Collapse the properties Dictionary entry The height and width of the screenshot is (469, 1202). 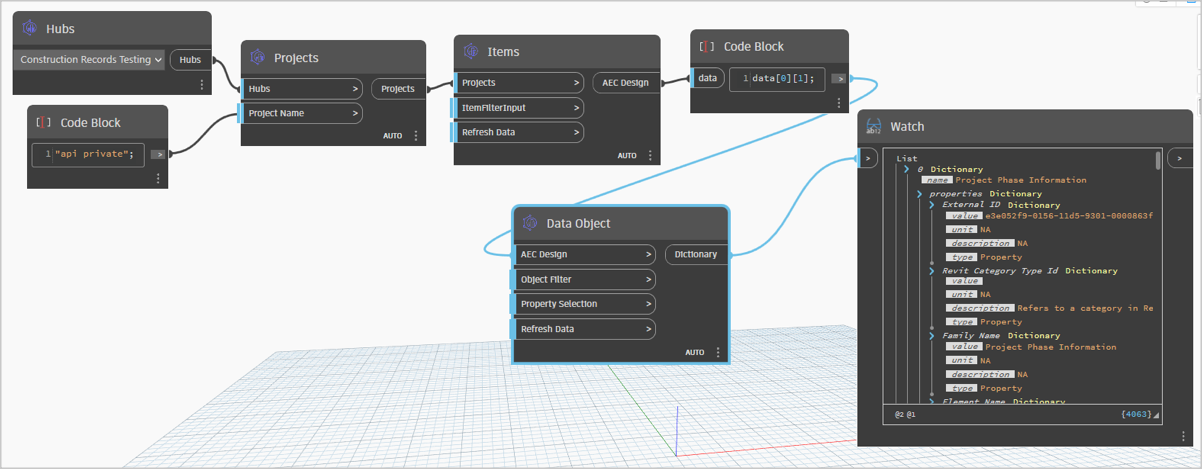coord(919,194)
